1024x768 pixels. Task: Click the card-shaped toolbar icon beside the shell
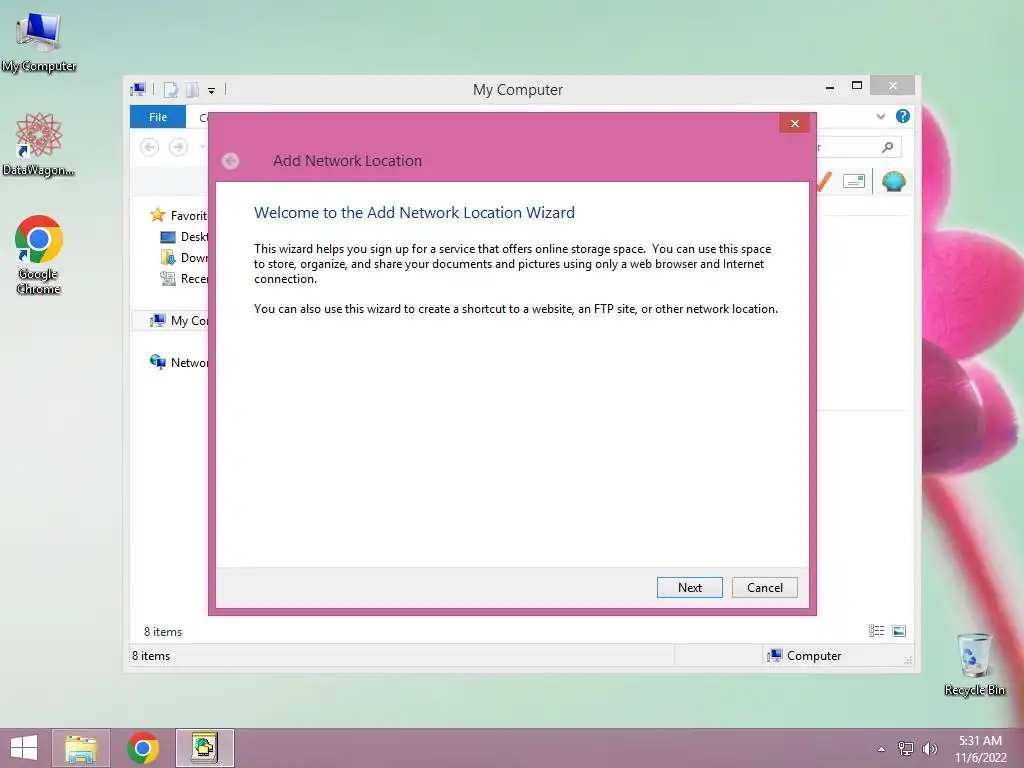(854, 181)
